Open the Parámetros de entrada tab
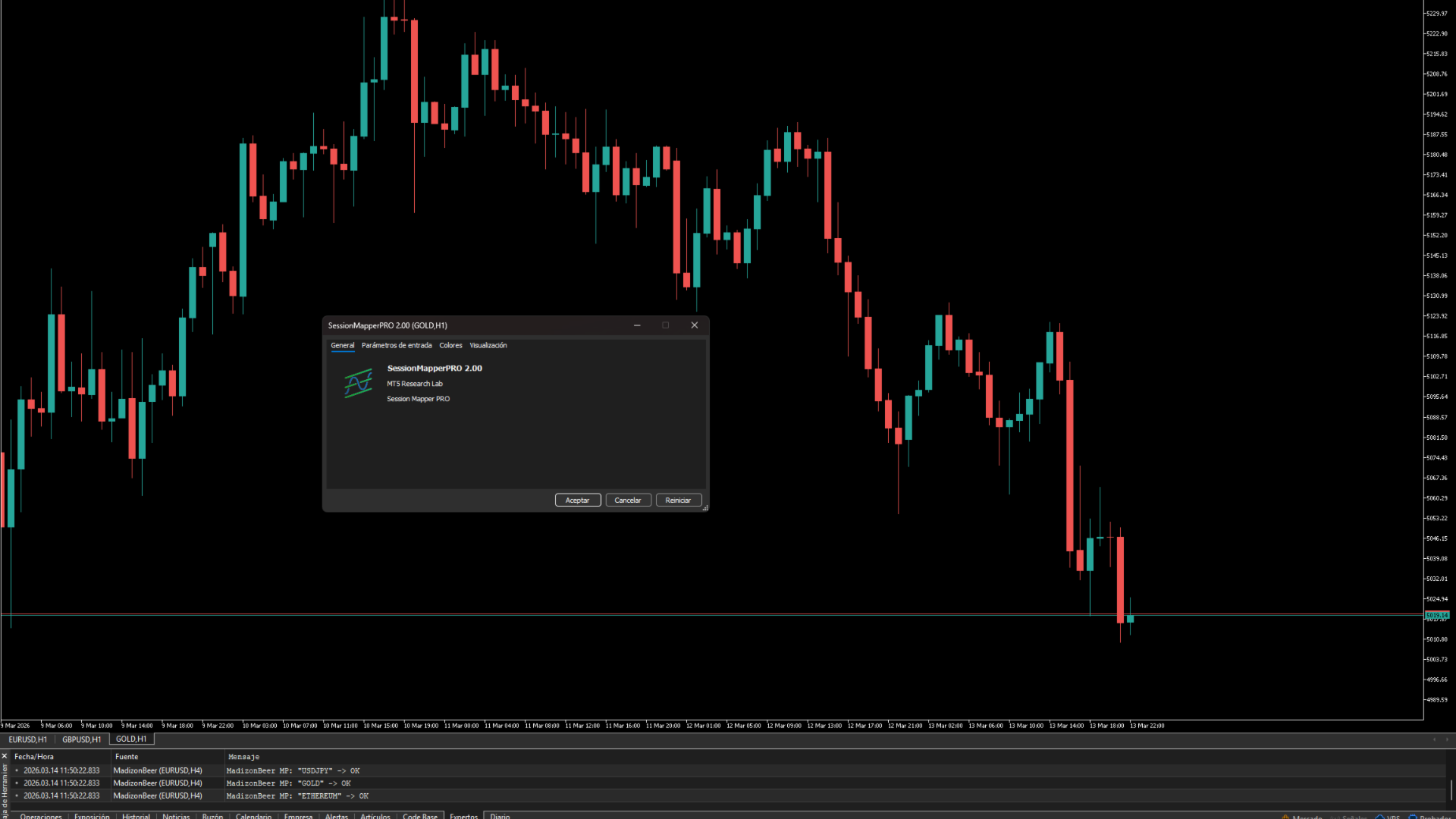 pos(397,346)
